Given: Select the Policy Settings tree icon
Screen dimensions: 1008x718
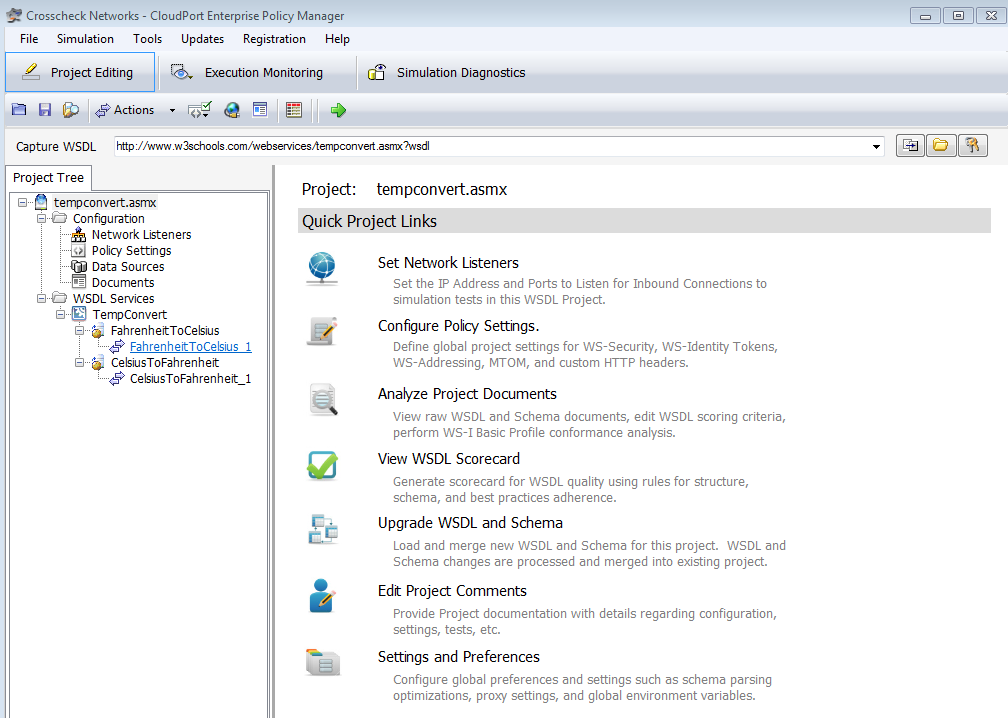Looking at the screenshot, I should (x=78, y=251).
